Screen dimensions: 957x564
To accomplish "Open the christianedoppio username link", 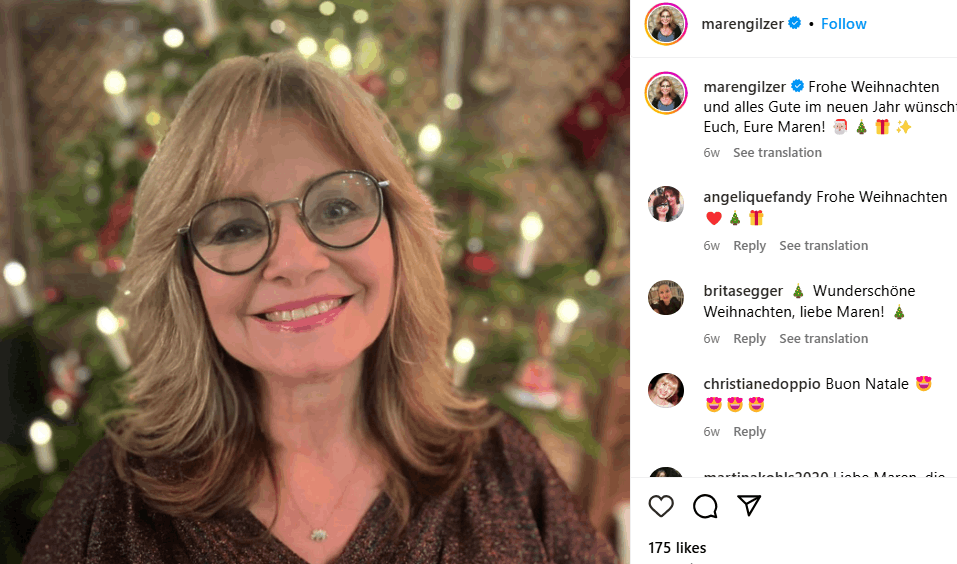I will pyautogui.click(x=762, y=384).
